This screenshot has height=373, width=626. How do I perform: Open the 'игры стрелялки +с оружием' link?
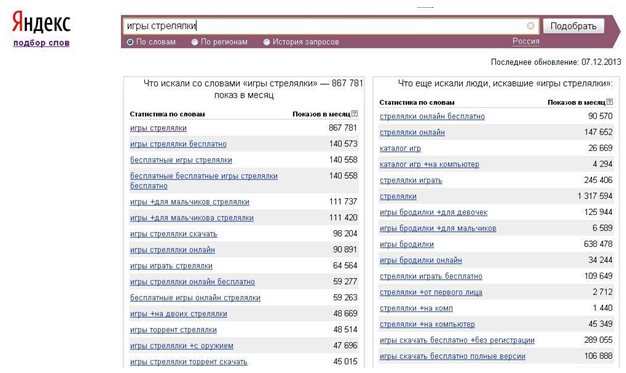(182, 346)
